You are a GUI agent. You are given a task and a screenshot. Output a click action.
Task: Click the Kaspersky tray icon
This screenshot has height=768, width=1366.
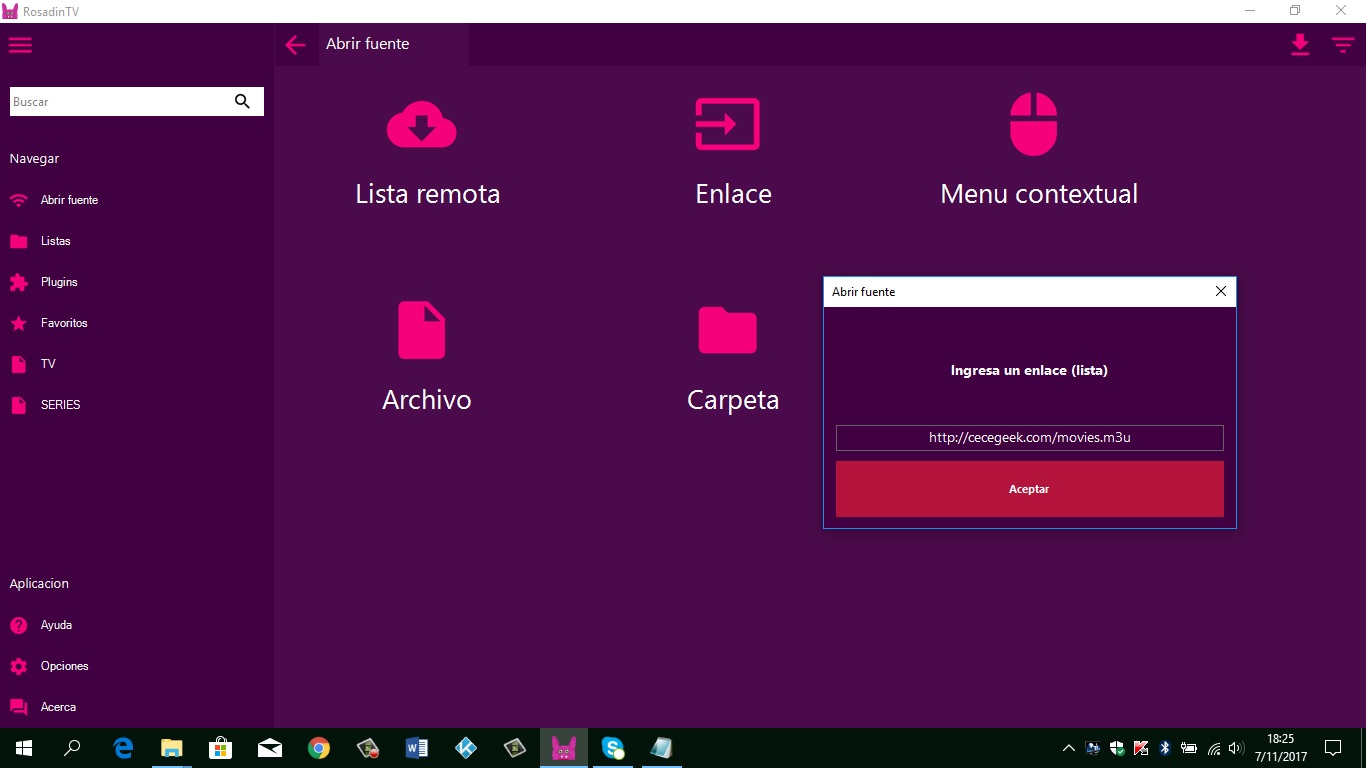[x=1141, y=748]
